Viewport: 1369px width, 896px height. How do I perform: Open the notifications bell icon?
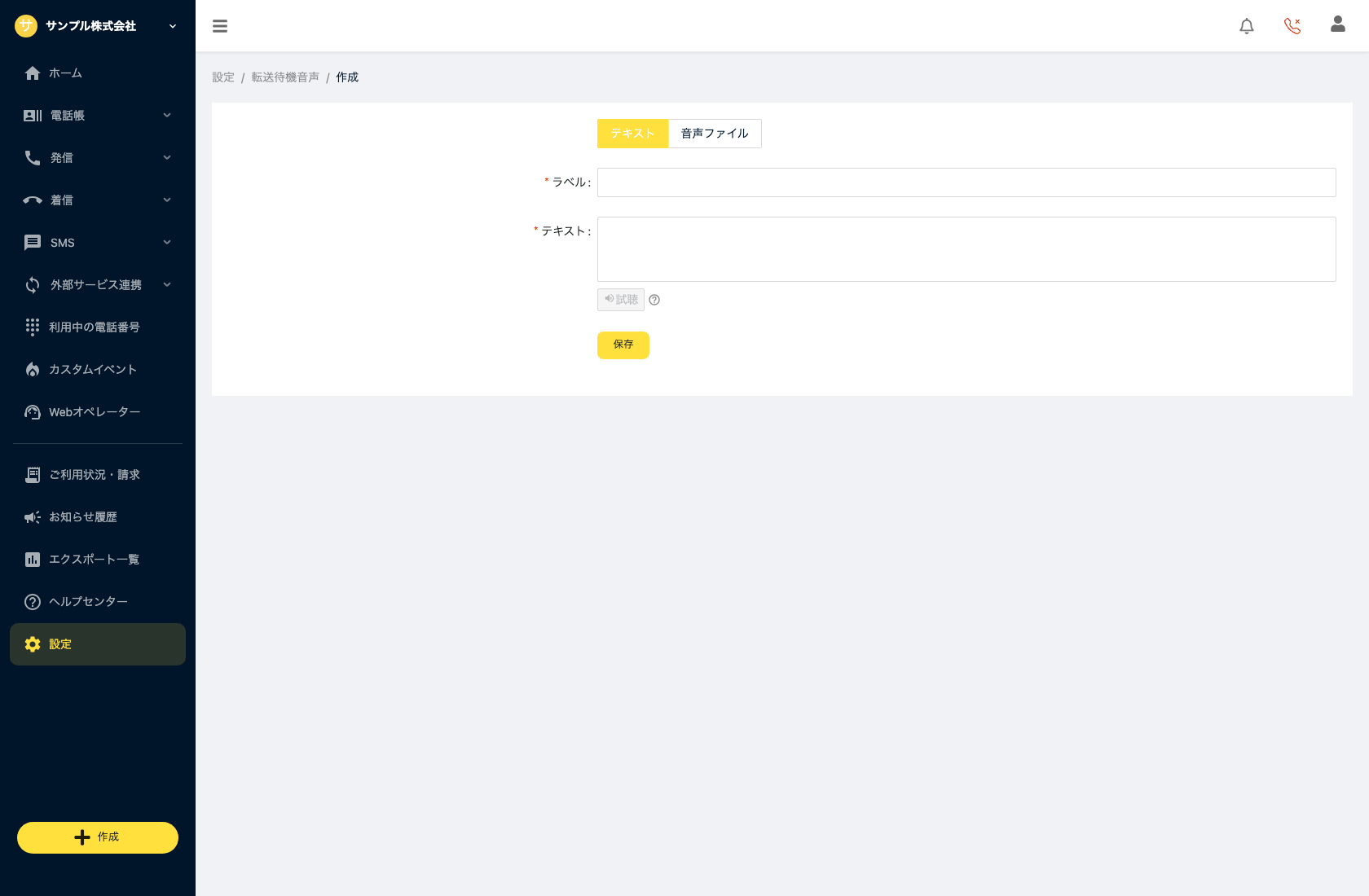1247,26
